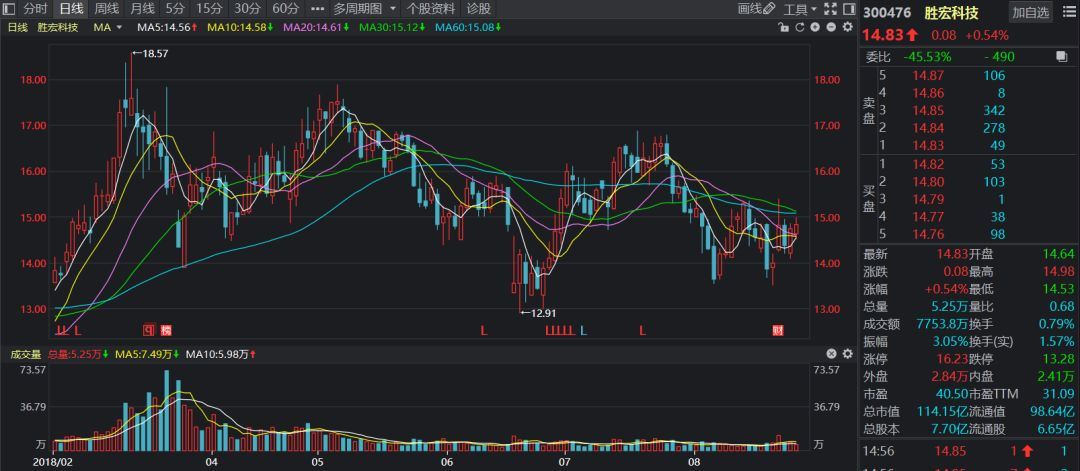Click the 12.91 low price label
Image resolution: width=1080 pixels, height=471 pixels.
[x=543, y=313]
